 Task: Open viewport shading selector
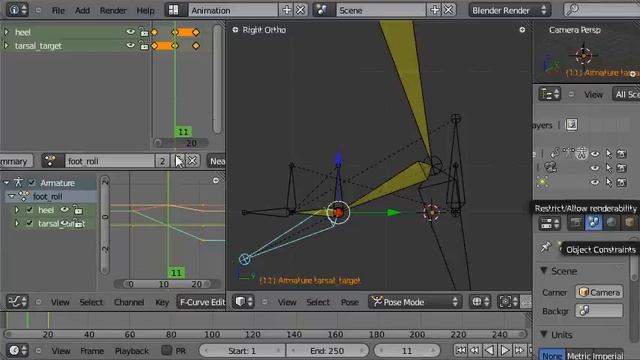[x=480, y=302]
